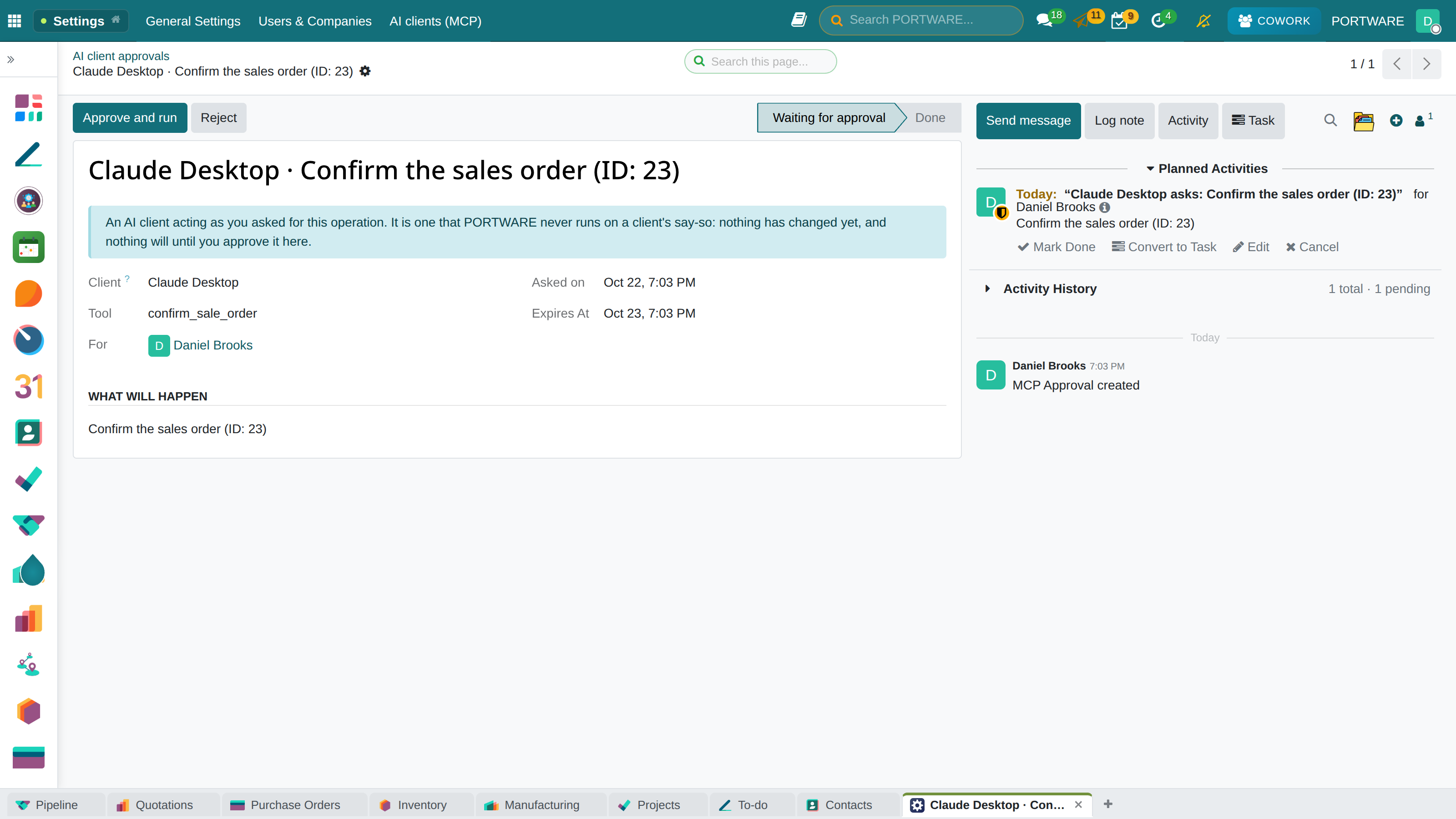Open the hexagon Inventory icon in sidebar
Screen dimensions: 1456x819
[x=28, y=711]
